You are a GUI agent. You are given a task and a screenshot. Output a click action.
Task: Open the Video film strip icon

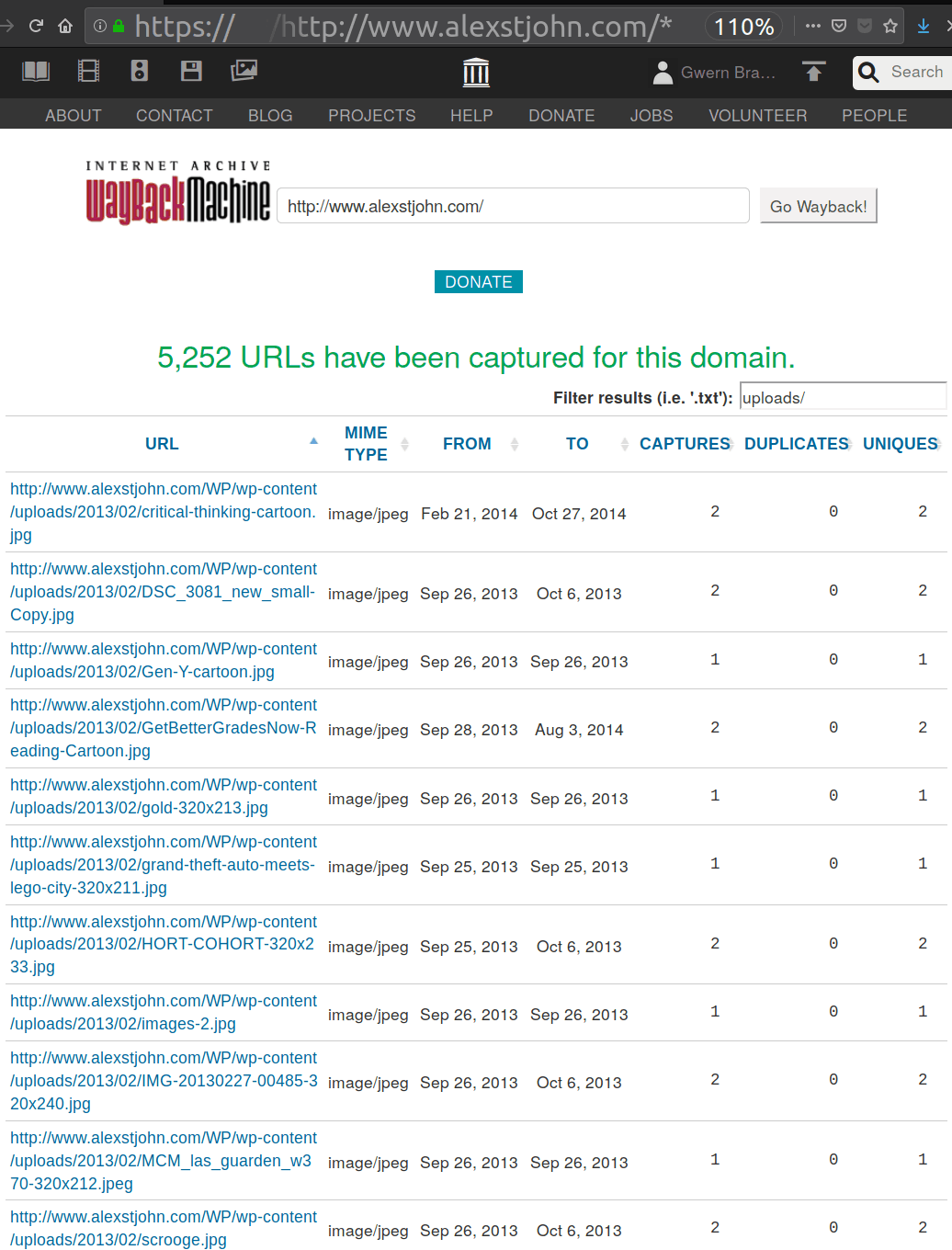coord(89,71)
